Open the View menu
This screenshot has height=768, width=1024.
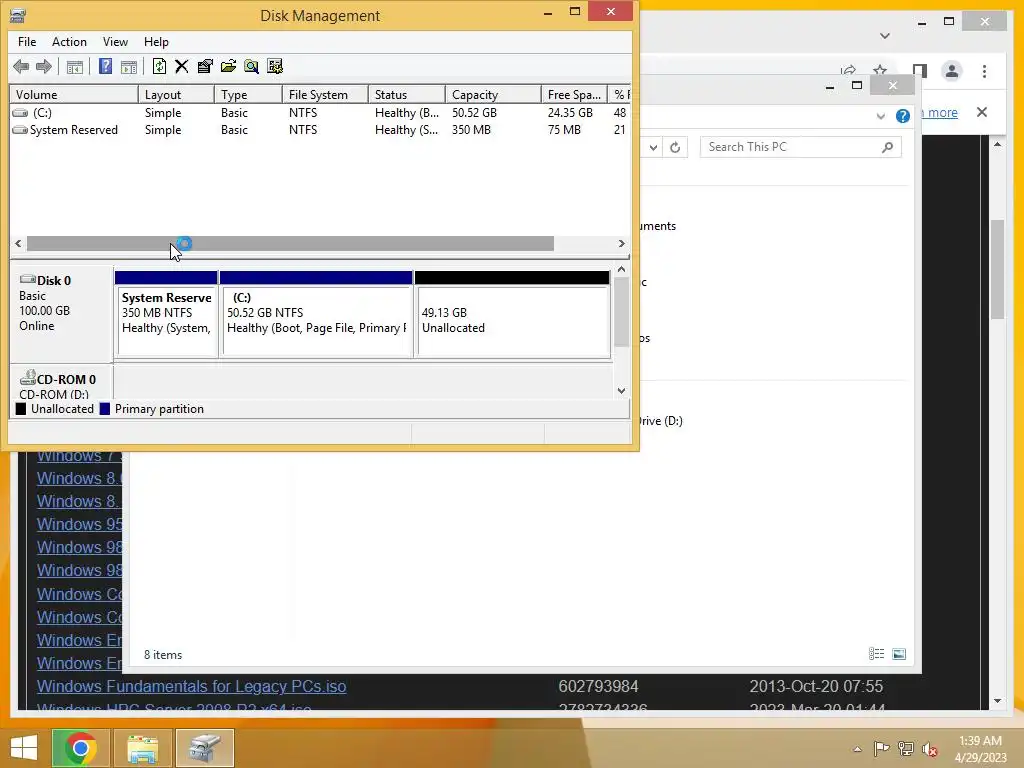point(115,42)
